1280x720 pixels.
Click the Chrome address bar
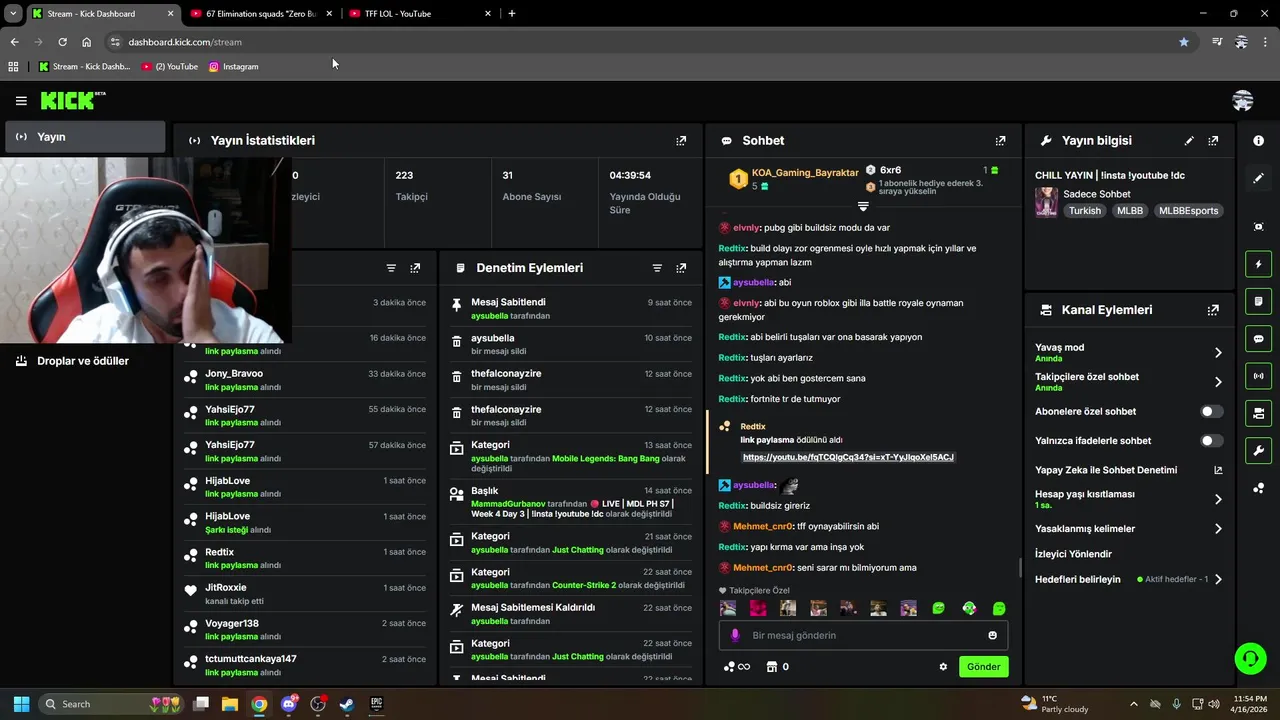pos(640,42)
